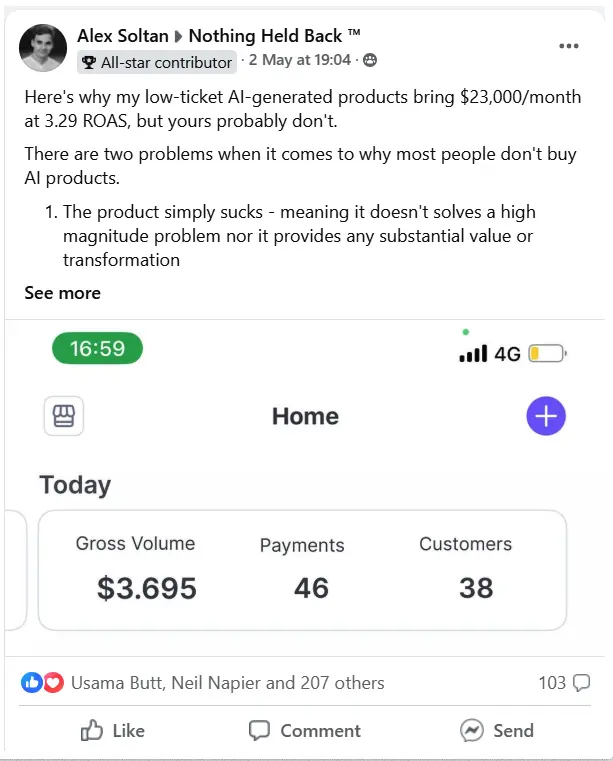Viewport: 613px width, 761px height.
Task: Click the red heart reaction icon
Action: (54, 683)
